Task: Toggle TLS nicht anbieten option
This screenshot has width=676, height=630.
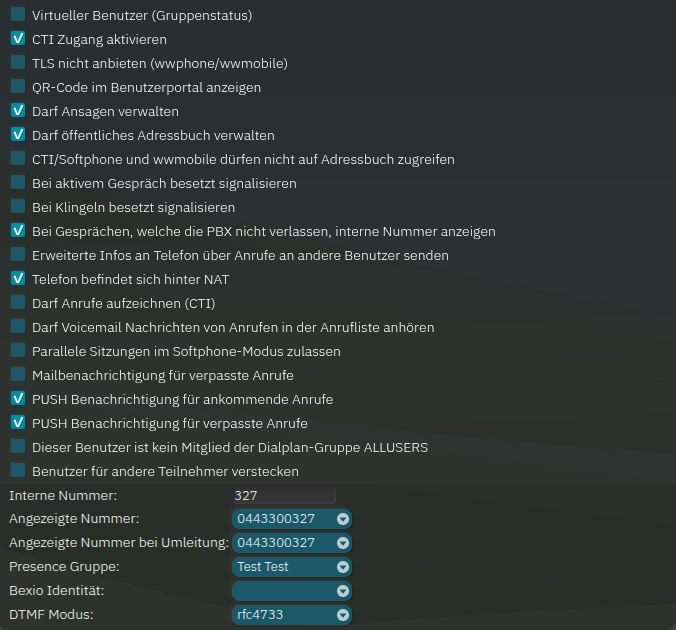Action: click(18, 63)
